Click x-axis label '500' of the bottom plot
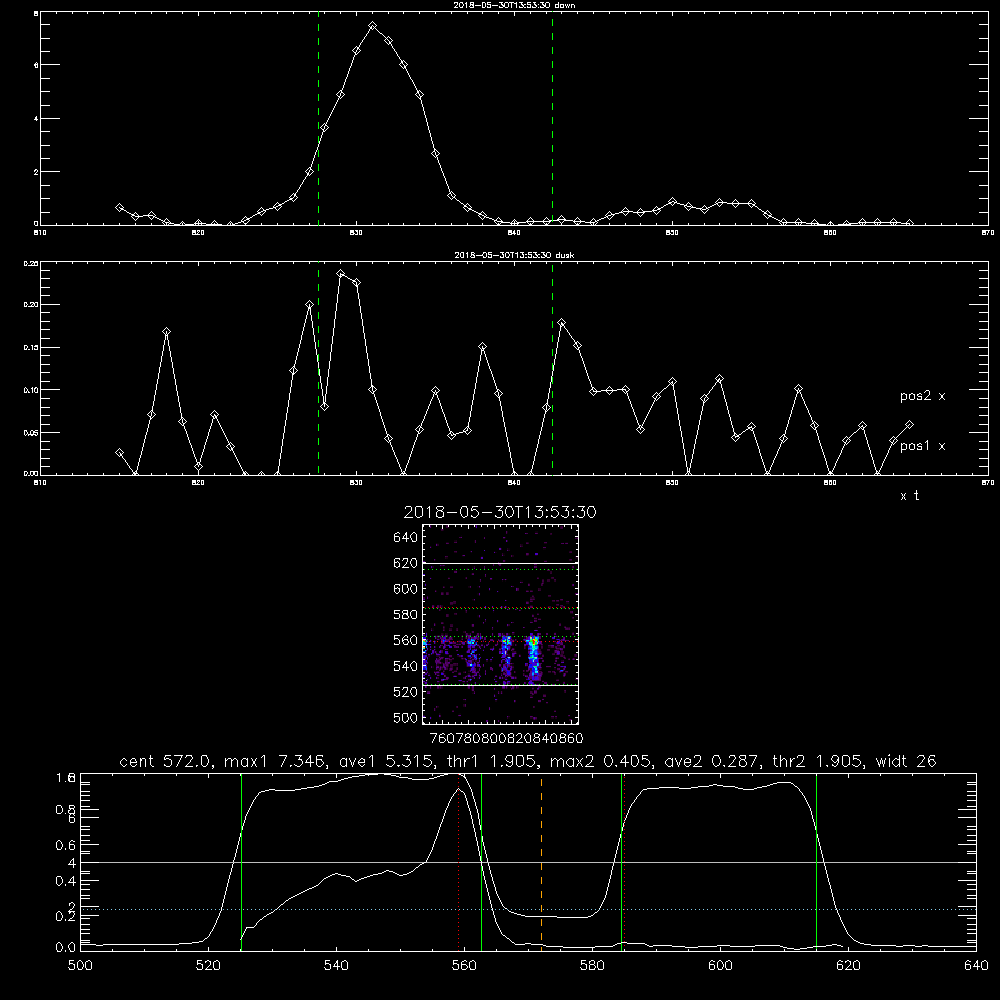This screenshot has width=1000, height=1000. (80, 966)
